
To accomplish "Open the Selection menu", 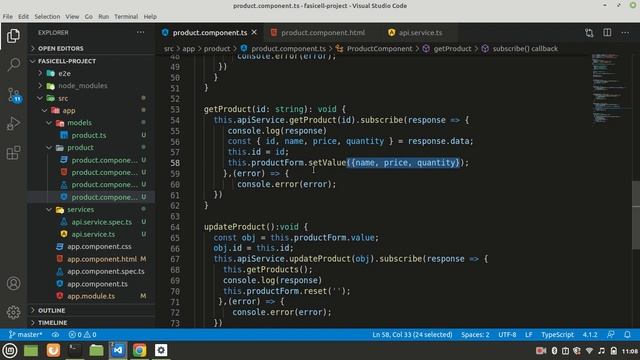I will click(x=47, y=16).
